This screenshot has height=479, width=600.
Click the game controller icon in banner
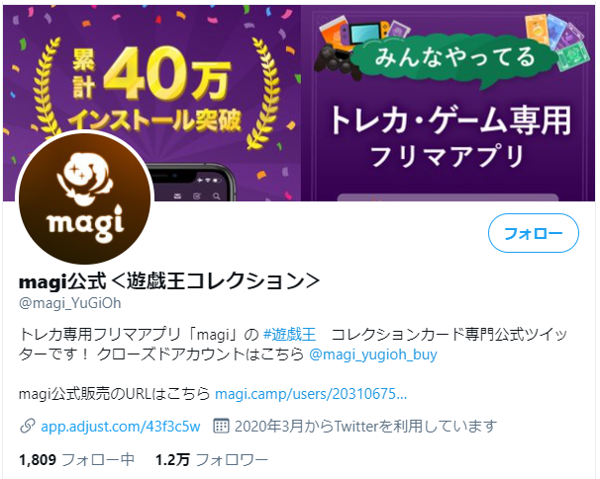point(336,61)
